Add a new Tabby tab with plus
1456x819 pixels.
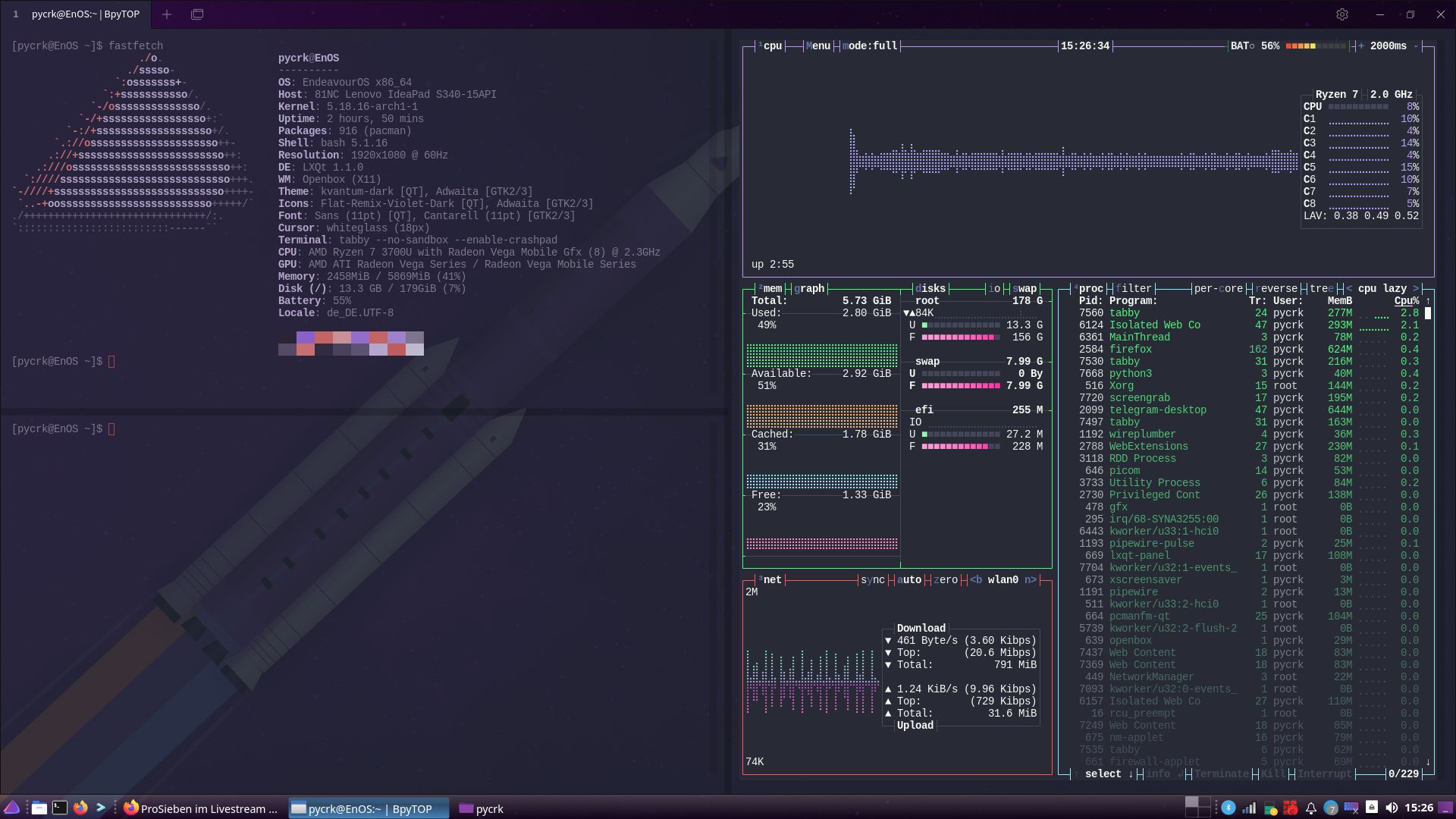pos(167,14)
